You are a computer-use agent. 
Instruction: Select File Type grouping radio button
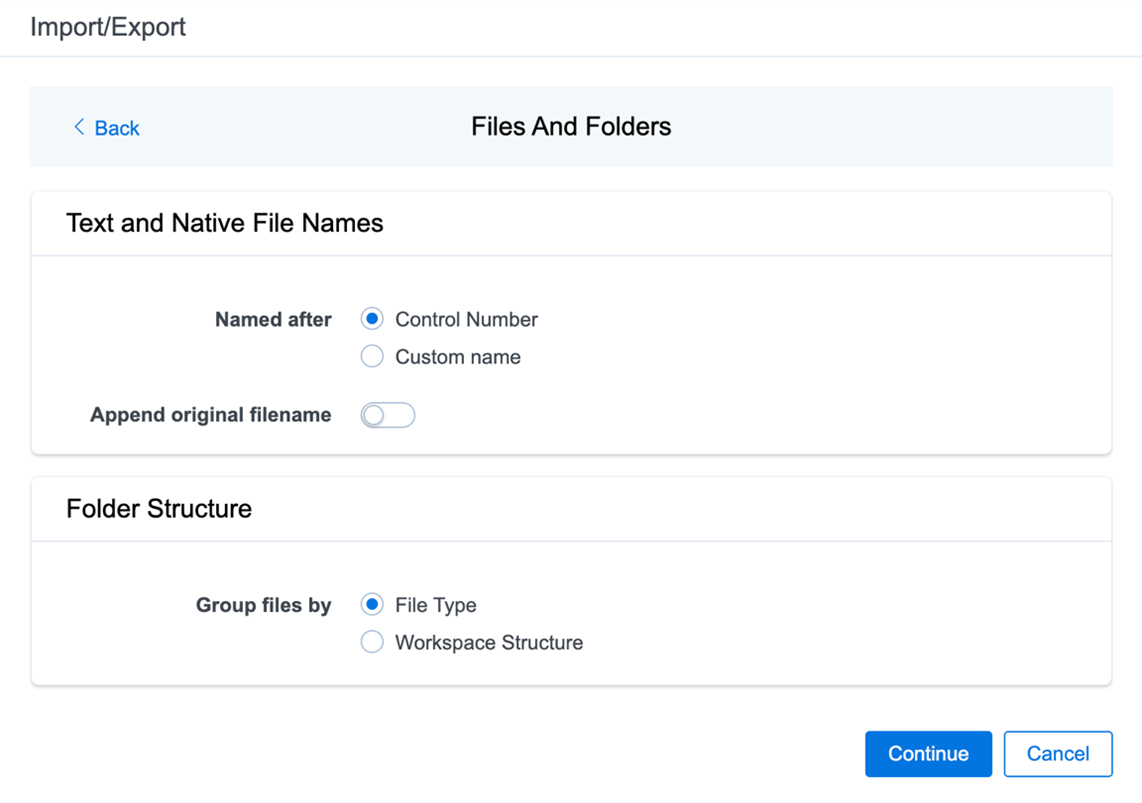[x=372, y=604]
